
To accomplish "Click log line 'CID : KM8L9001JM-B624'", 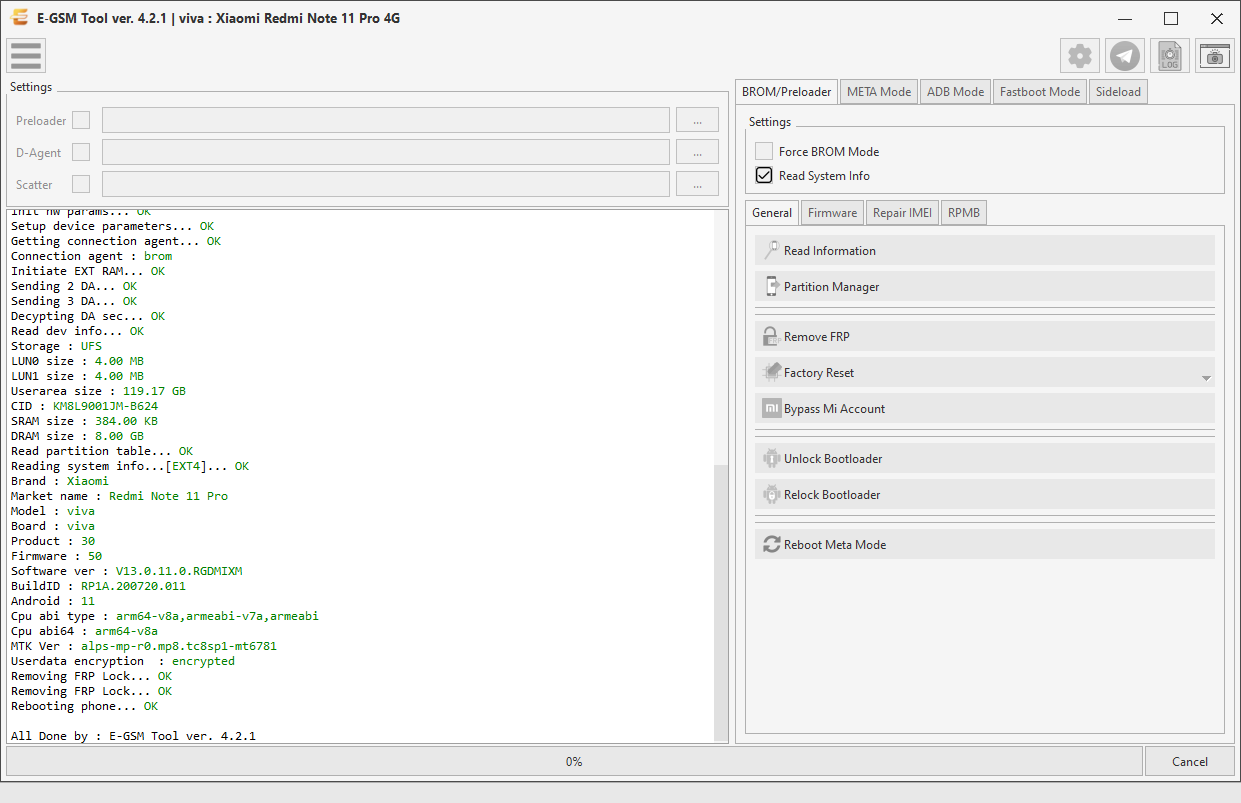I will tap(85, 406).
